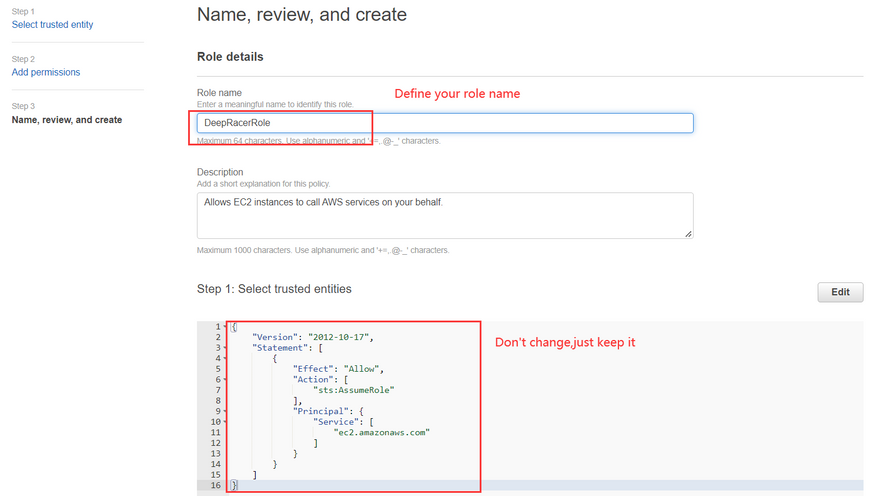Image resolution: width=880 pixels, height=496 pixels.
Task: Collapse code fold arrow on line 3
Action: coord(225,348)
